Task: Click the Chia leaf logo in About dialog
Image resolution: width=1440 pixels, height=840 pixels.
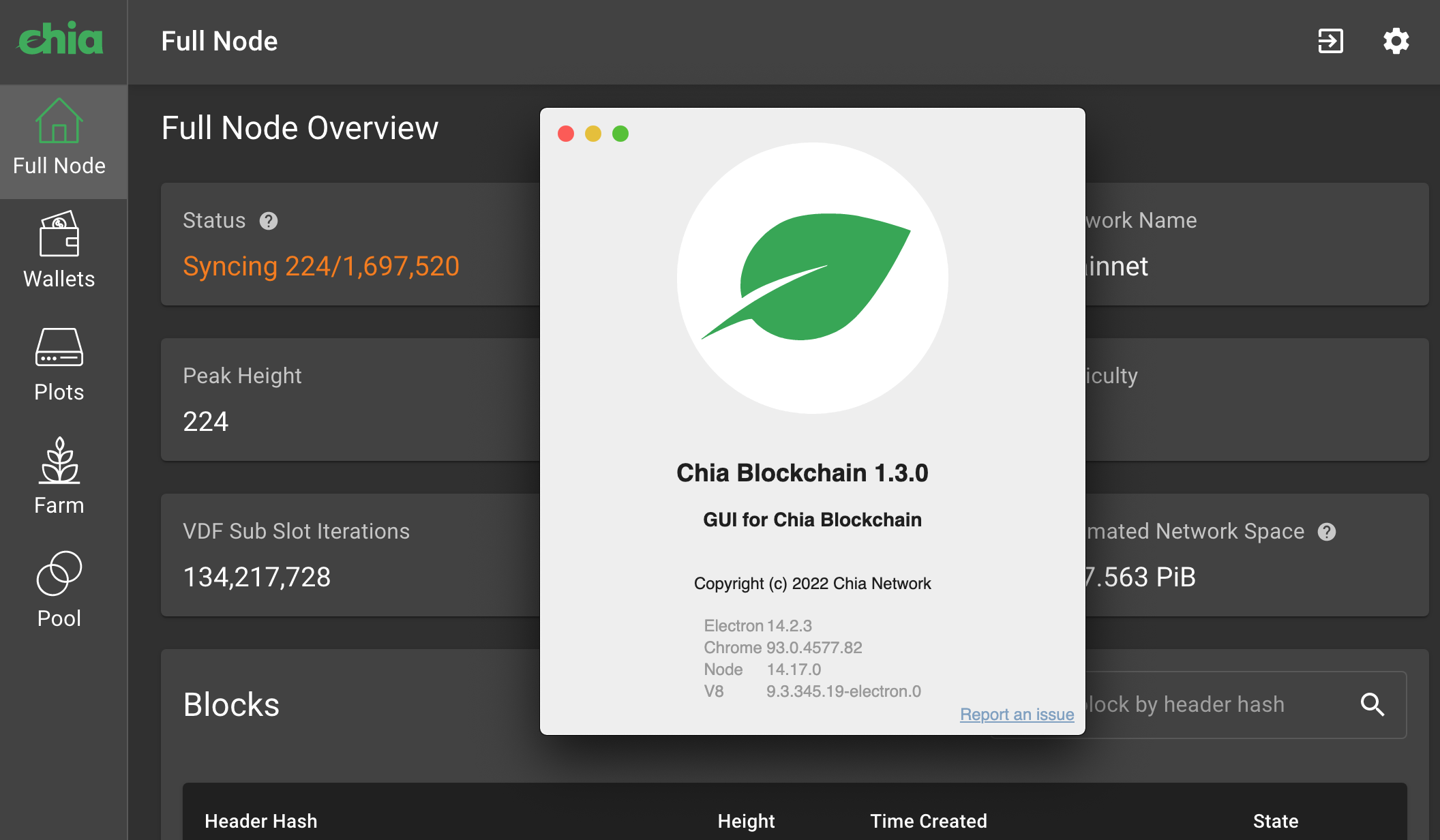Action: coord(812,277)
